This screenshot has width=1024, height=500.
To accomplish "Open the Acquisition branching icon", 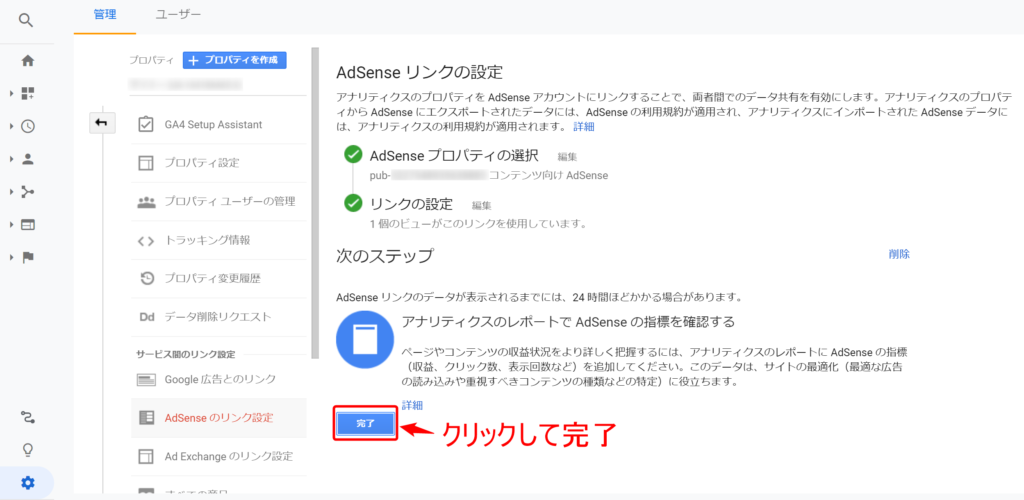I will click(x=27, y=192).
